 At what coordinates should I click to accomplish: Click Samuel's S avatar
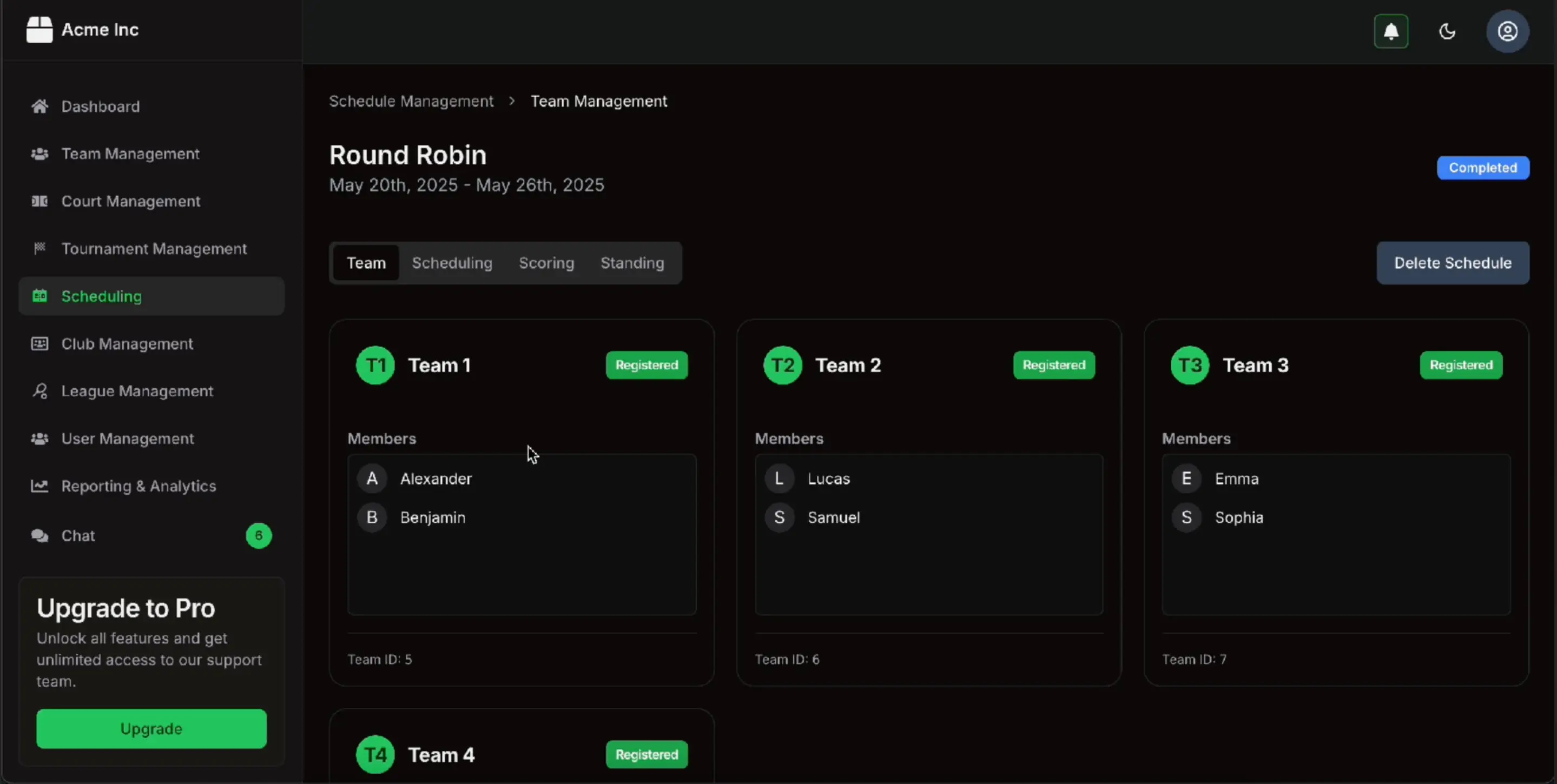(x=779, y=517)
